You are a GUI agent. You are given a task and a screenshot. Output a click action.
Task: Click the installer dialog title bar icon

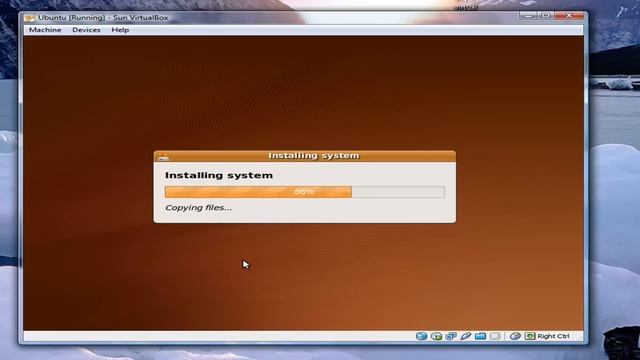tap(164, 156)
